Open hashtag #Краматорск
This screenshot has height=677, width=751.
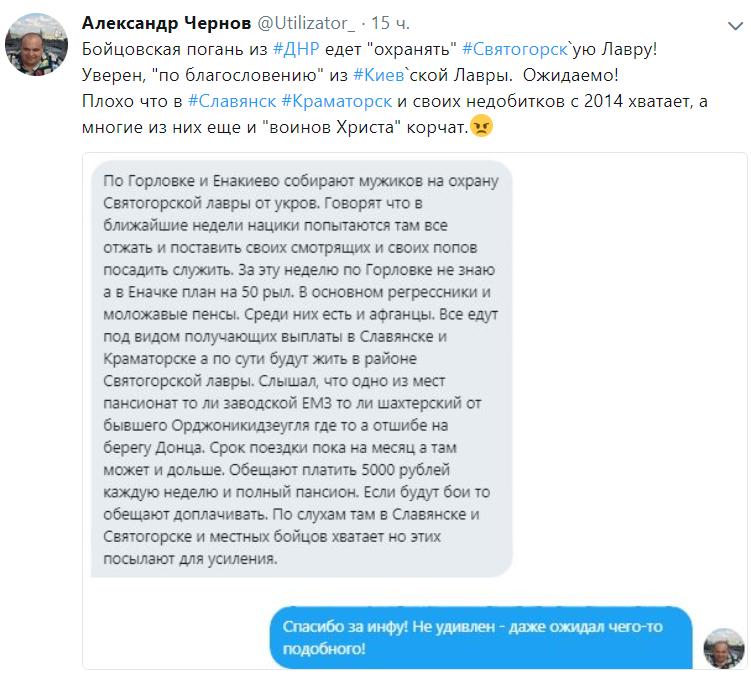pos(337,101)
